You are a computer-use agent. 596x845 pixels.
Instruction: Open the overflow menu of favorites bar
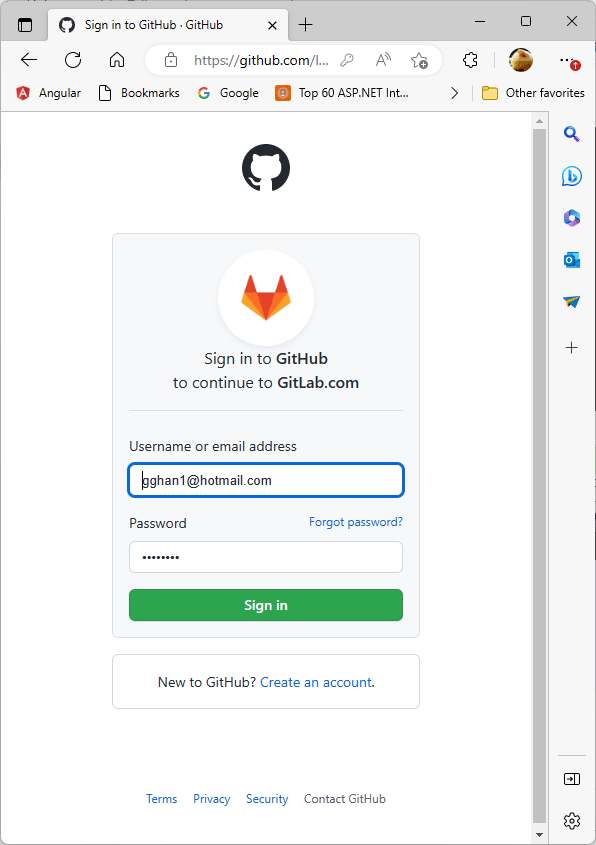click(454, 92)
